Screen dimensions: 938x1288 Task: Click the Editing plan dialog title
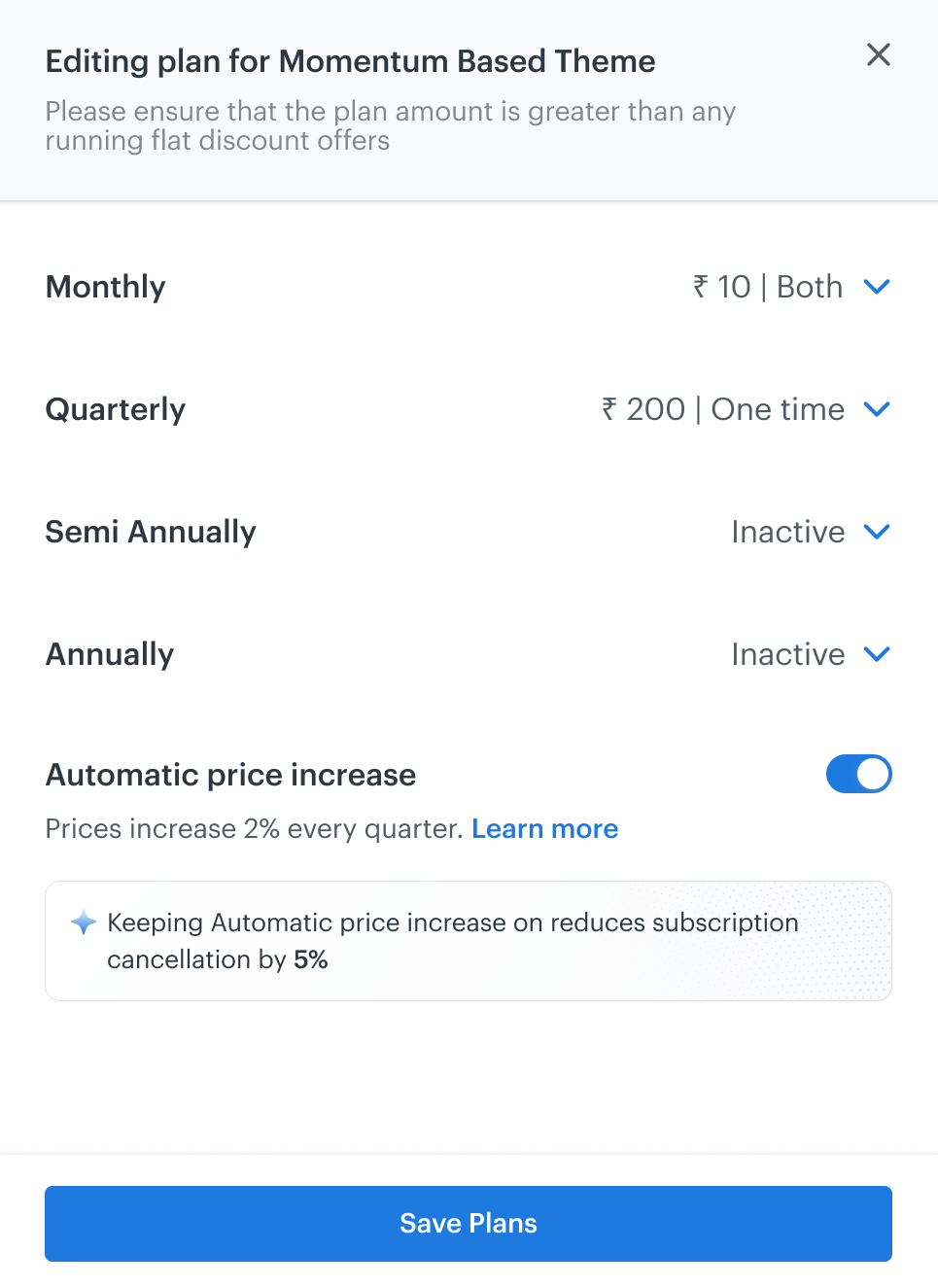350,61
